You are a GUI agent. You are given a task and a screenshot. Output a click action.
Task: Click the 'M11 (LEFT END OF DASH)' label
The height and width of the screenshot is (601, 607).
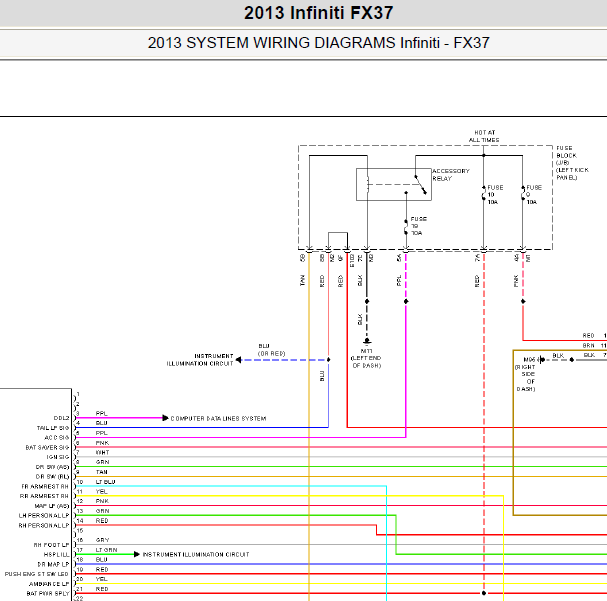(366, 358)
